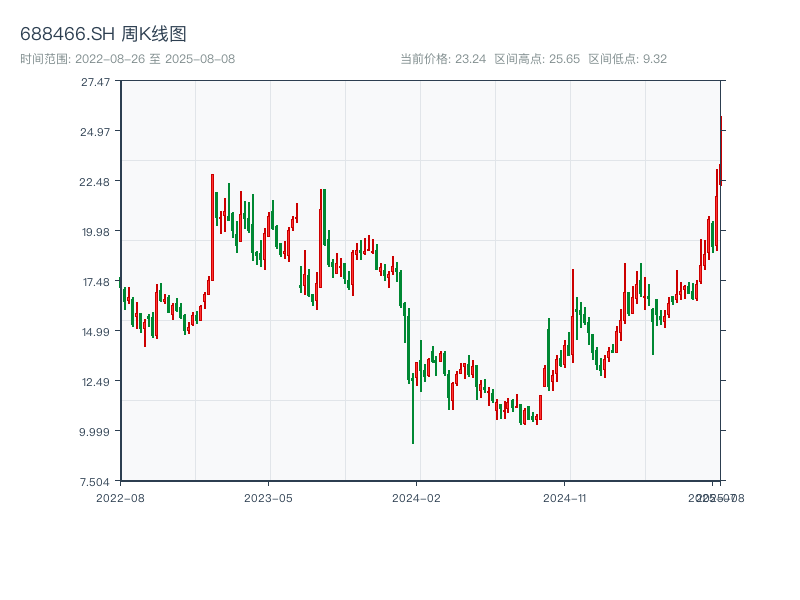Click the y-axis label 27.47
Image resolution: width=800 pixels, height=600 pixels.
pos(95,82)
